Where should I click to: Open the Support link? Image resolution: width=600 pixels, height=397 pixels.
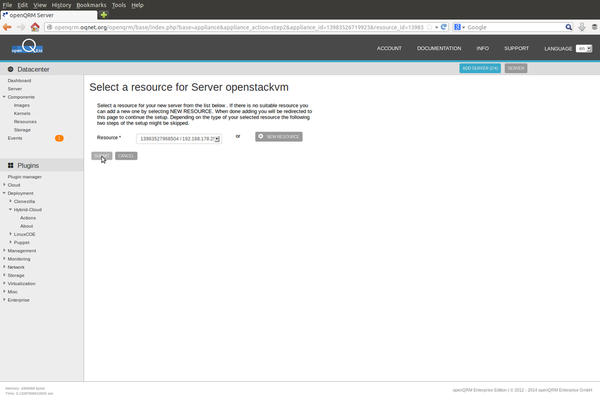point(516,48)
